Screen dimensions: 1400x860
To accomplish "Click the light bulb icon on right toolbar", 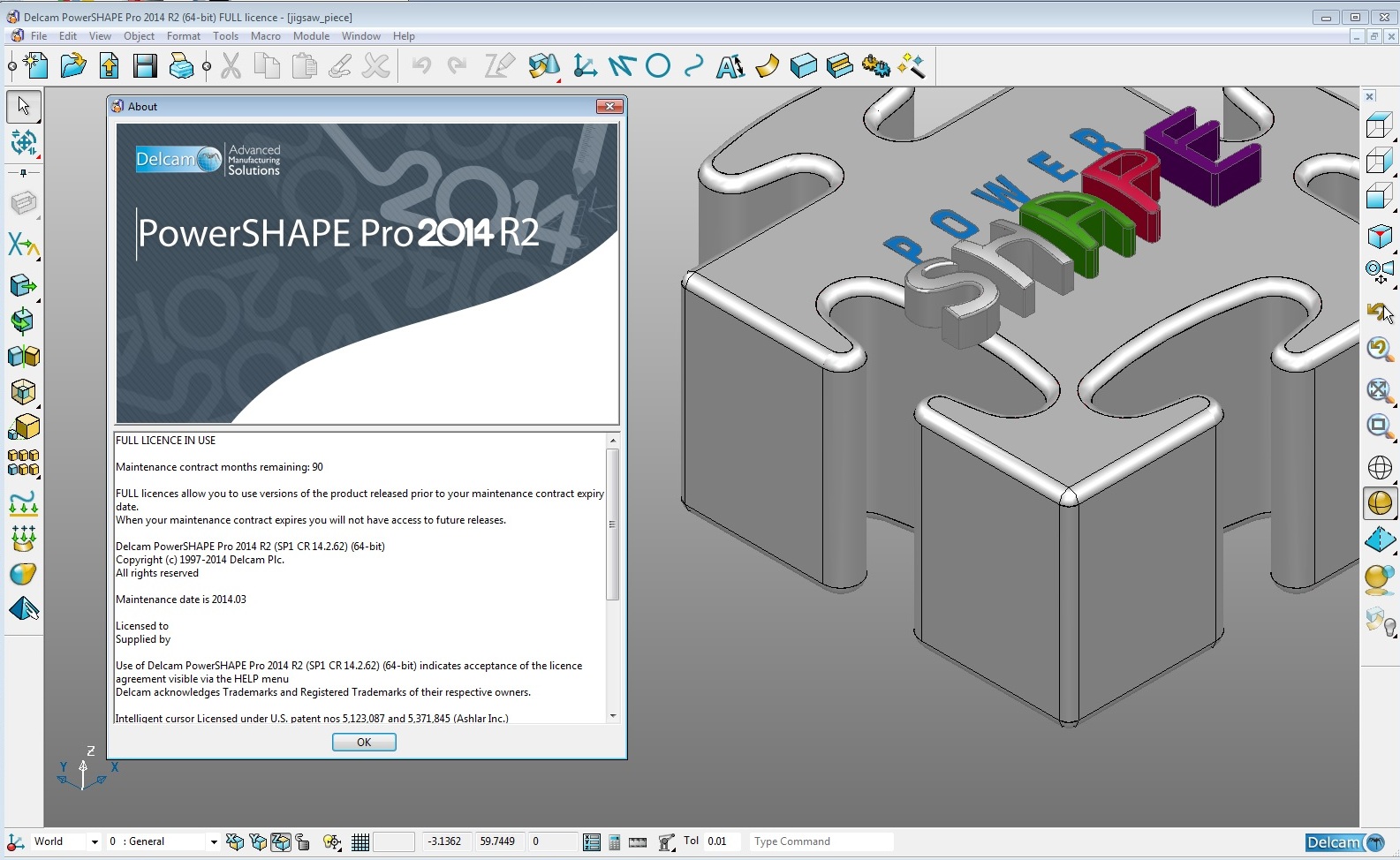I will click(1380, 622).
